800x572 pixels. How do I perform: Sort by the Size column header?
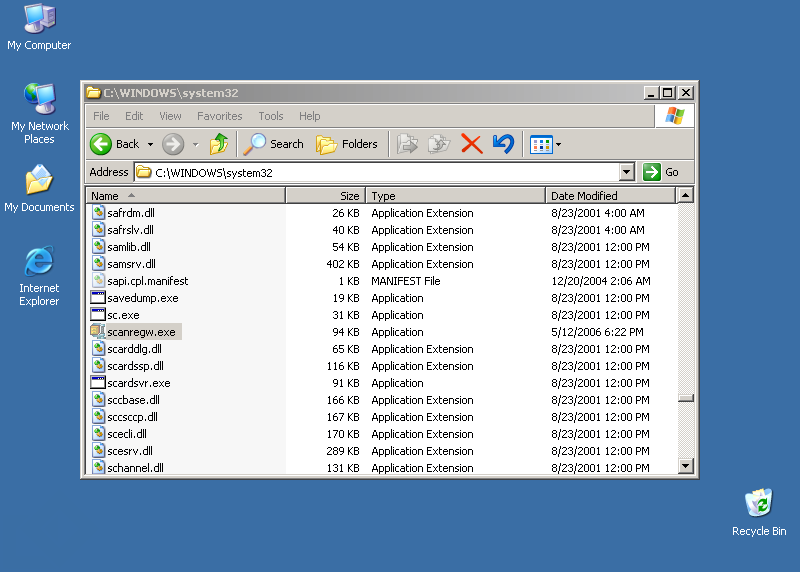click(326, 196)
